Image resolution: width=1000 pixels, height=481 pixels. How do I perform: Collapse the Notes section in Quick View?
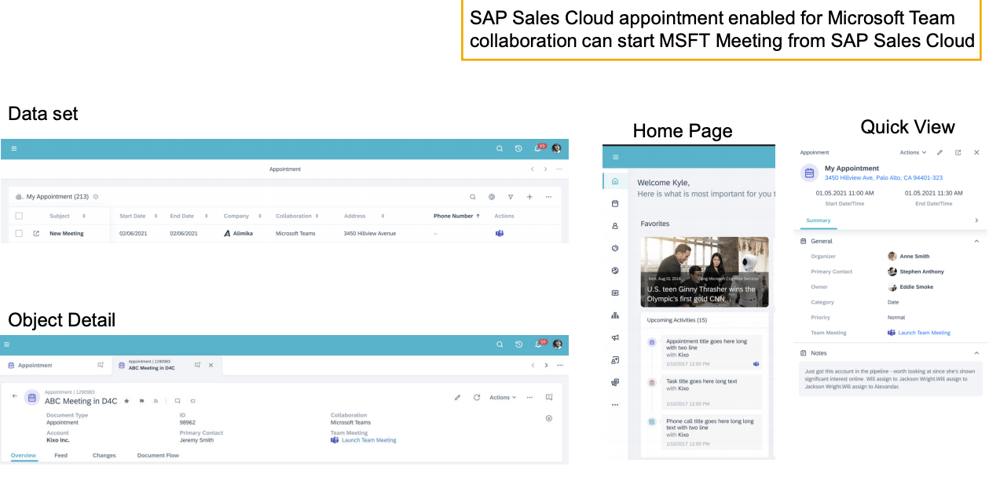[976, 353]
